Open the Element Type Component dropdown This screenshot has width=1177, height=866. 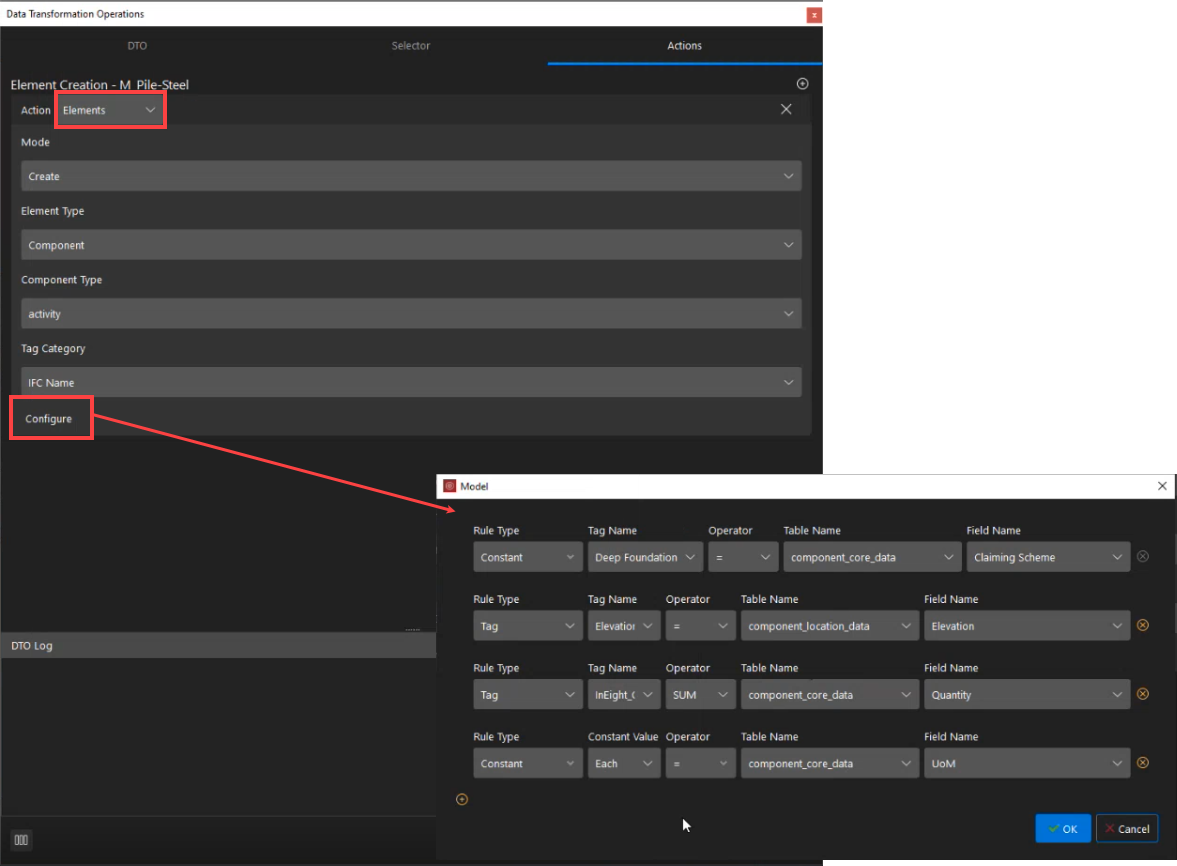[411, 245]
